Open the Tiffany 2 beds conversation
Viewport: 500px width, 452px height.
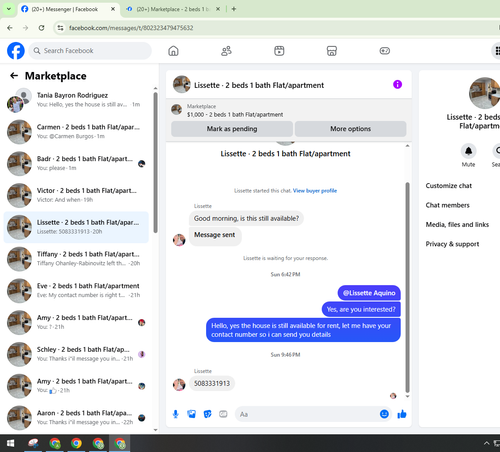(x=76, y=259)
